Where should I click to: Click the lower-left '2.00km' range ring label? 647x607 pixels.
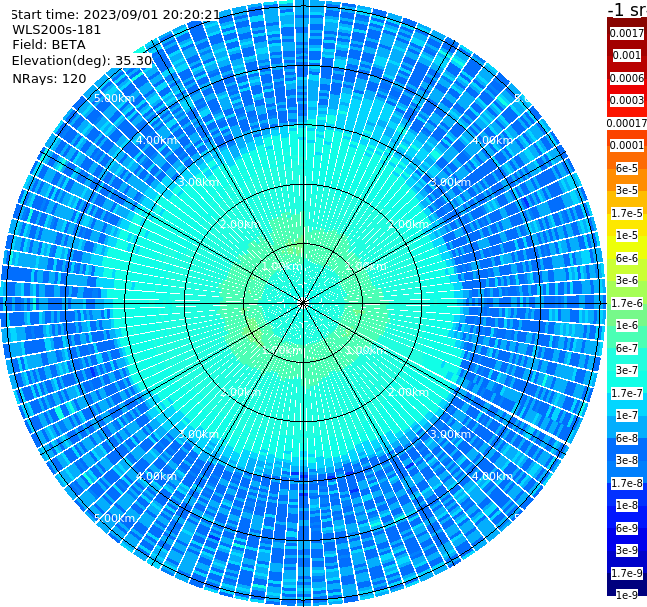coord(240,392)
